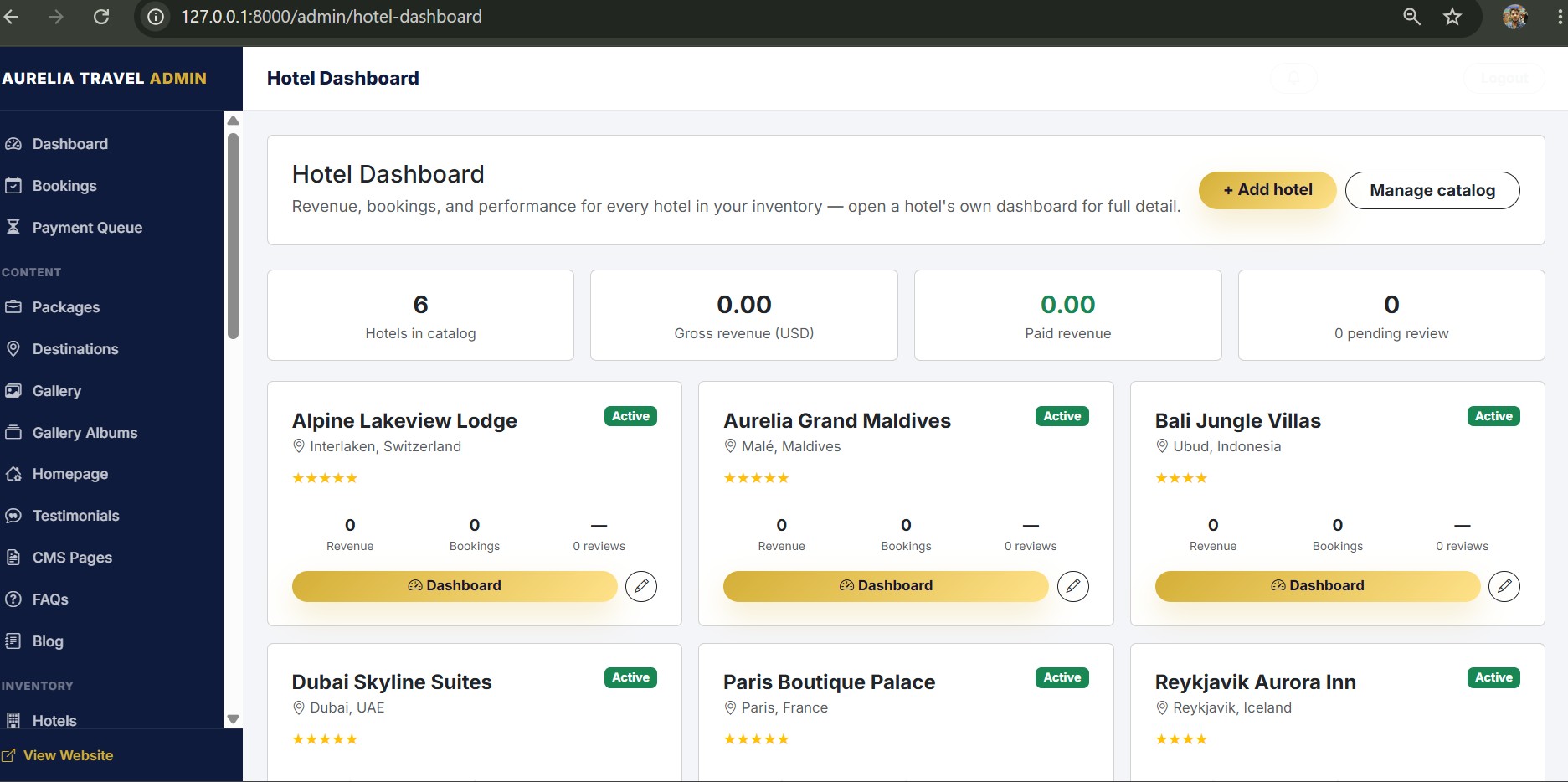Click the browser forward arrow
Image resolution: width=1568 pixels, height=782 pixels.
[x=55, y=17]
